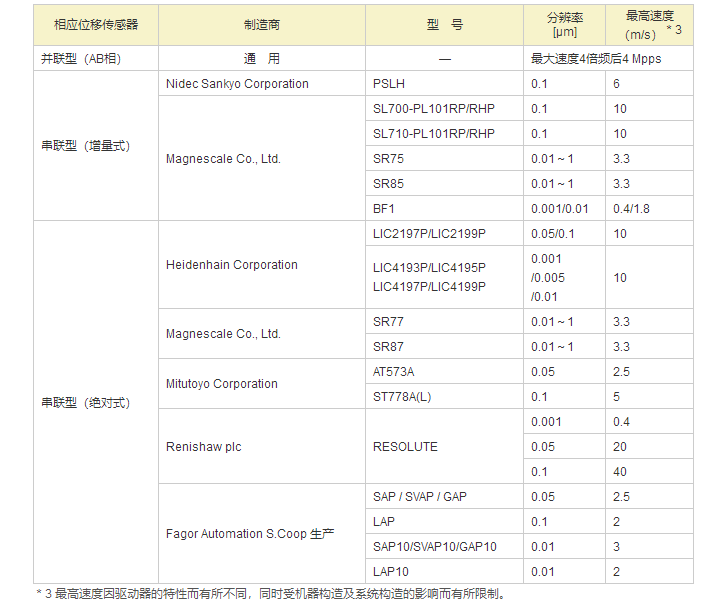Select Heidenhain Corporation cell
The height and width of the screenshot is (605, 724).
262,265
